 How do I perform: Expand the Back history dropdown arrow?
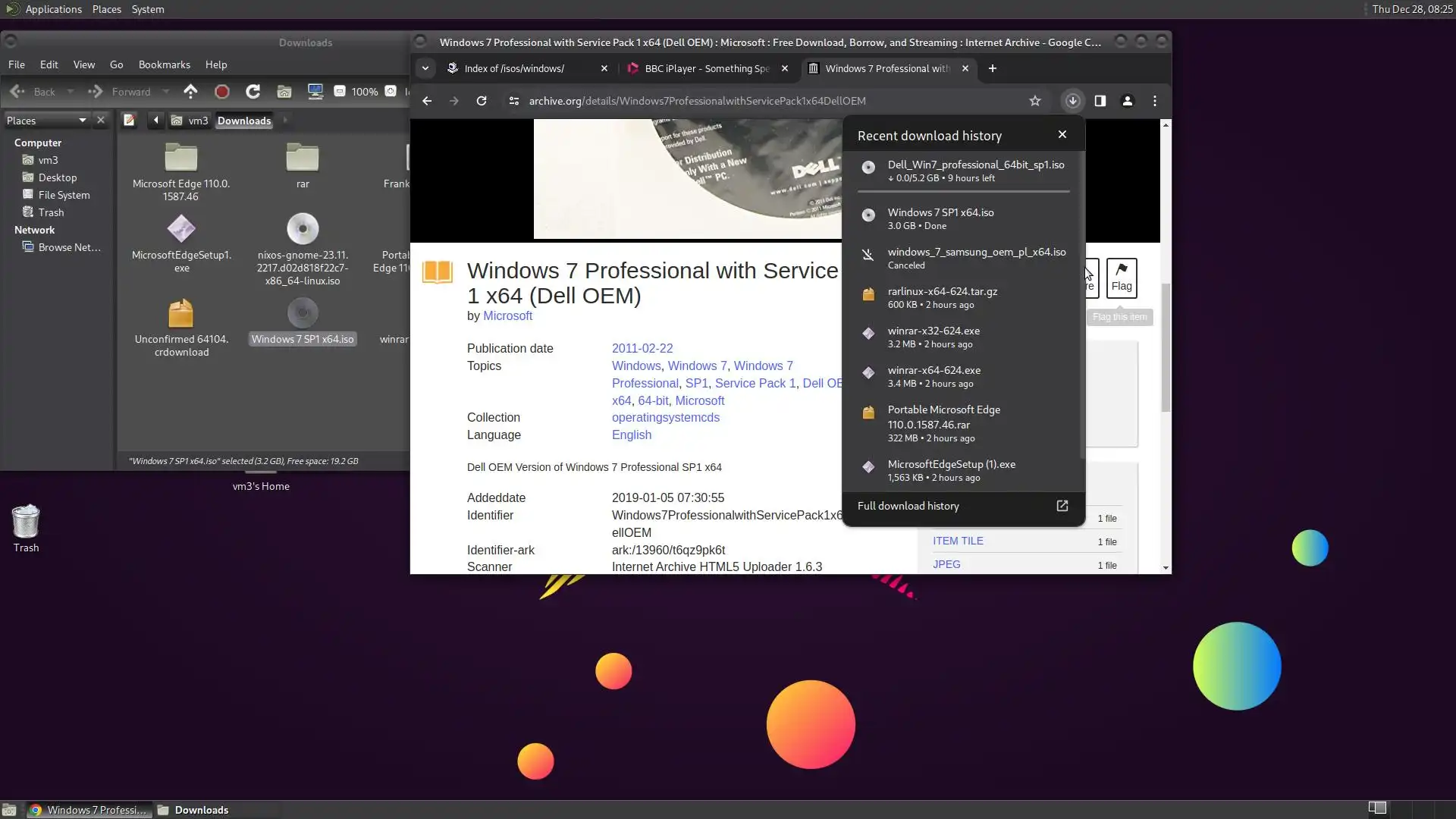pos(71,92)
